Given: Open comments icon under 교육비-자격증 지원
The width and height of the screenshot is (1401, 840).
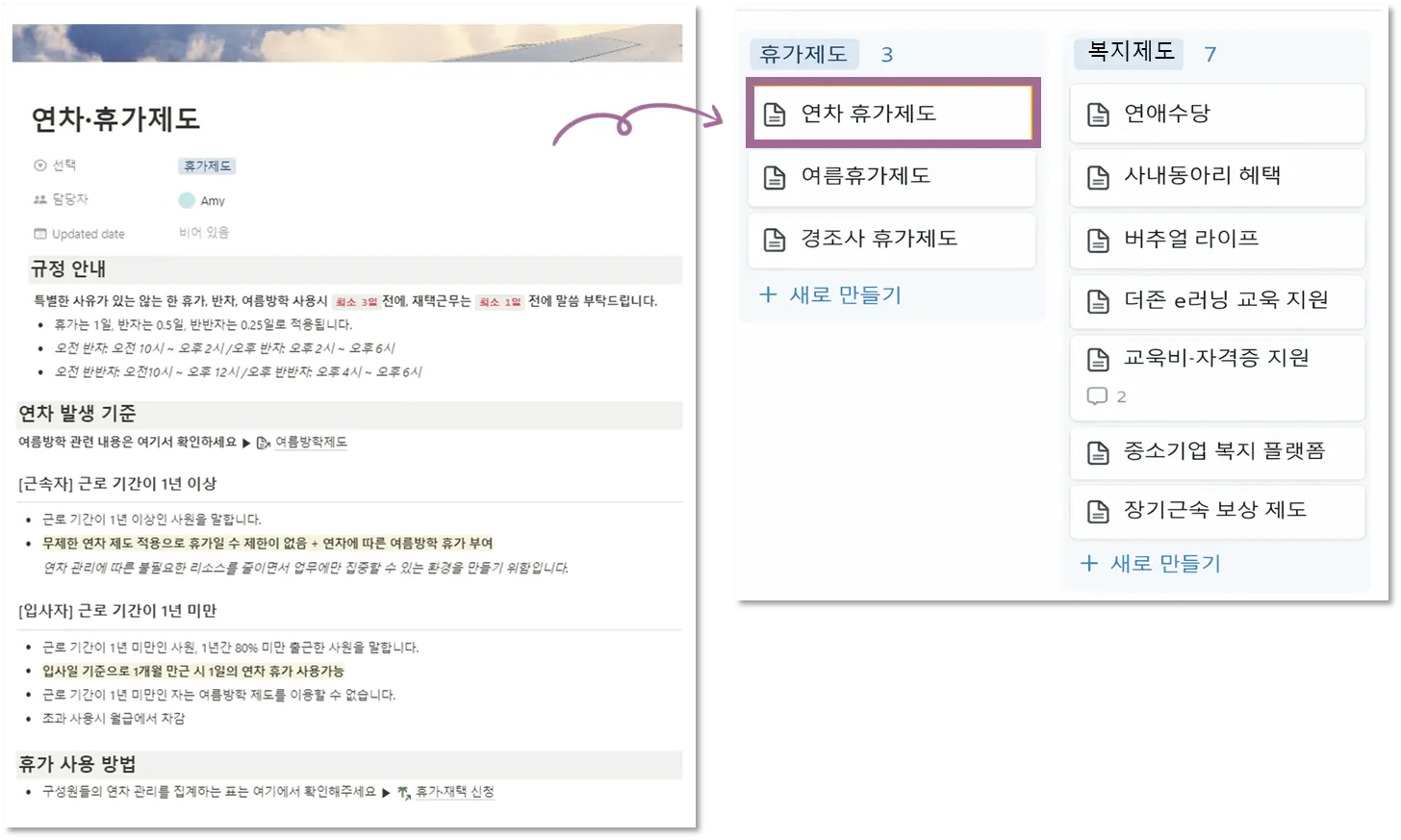Looking at the screenshot, I should coord(1097,395).
